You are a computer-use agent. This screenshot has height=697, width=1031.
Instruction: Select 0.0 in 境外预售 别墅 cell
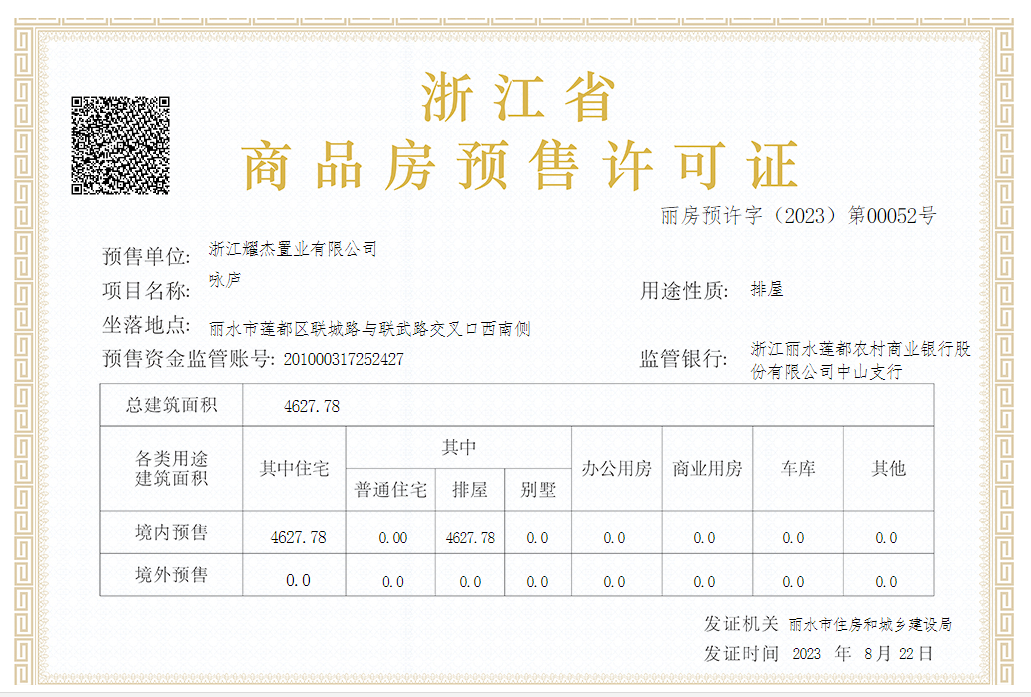click(x=537, y=582)
